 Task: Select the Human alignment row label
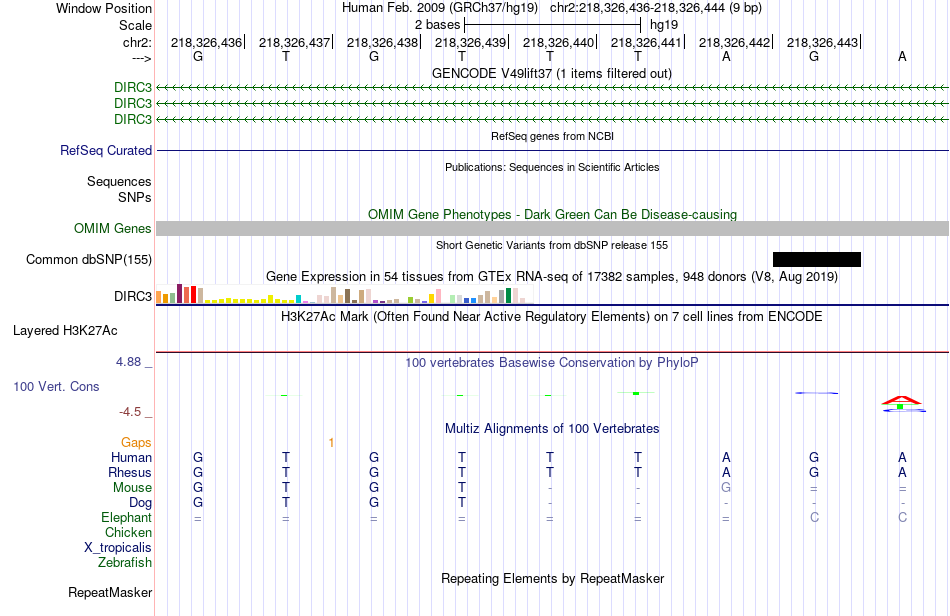pos(131,457)
